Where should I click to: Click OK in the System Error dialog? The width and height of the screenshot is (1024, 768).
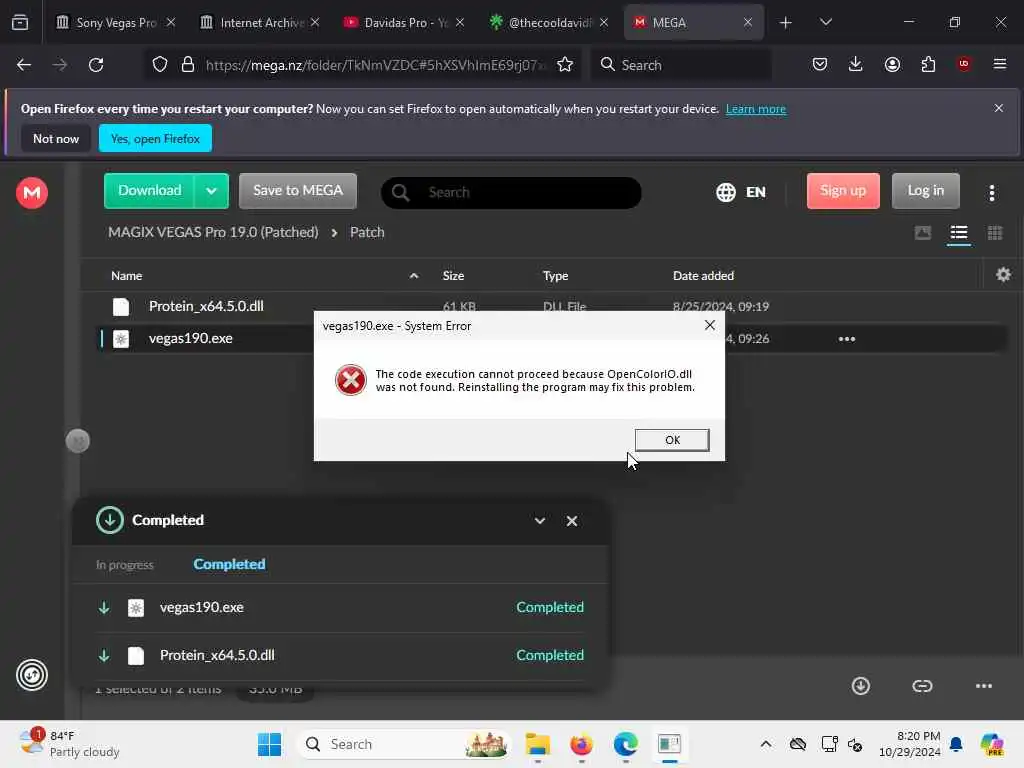click(672, 440)
